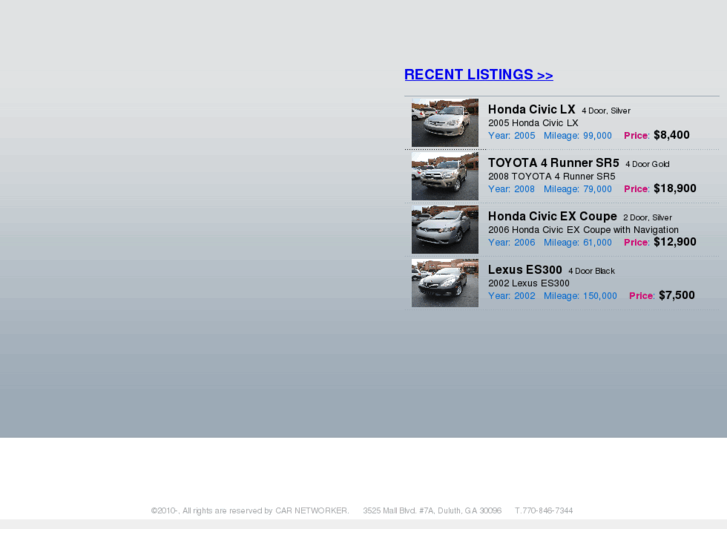Click 'Mileage: 99,000' text
The height and width of the screenshot is (545, 727).
tap(578, 135)
